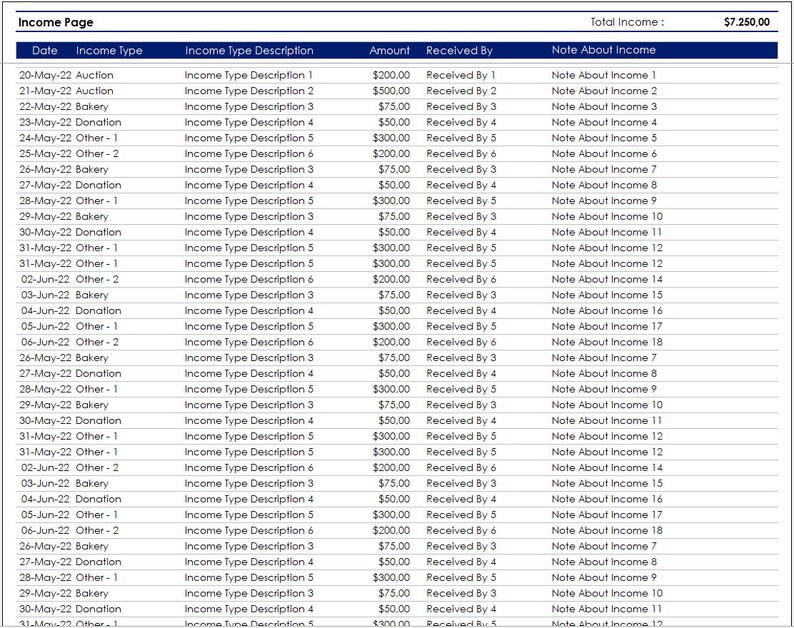Click the cell 'Income Type Description 1'
This screenshot has height=628, width=794.
click(249, 75)
